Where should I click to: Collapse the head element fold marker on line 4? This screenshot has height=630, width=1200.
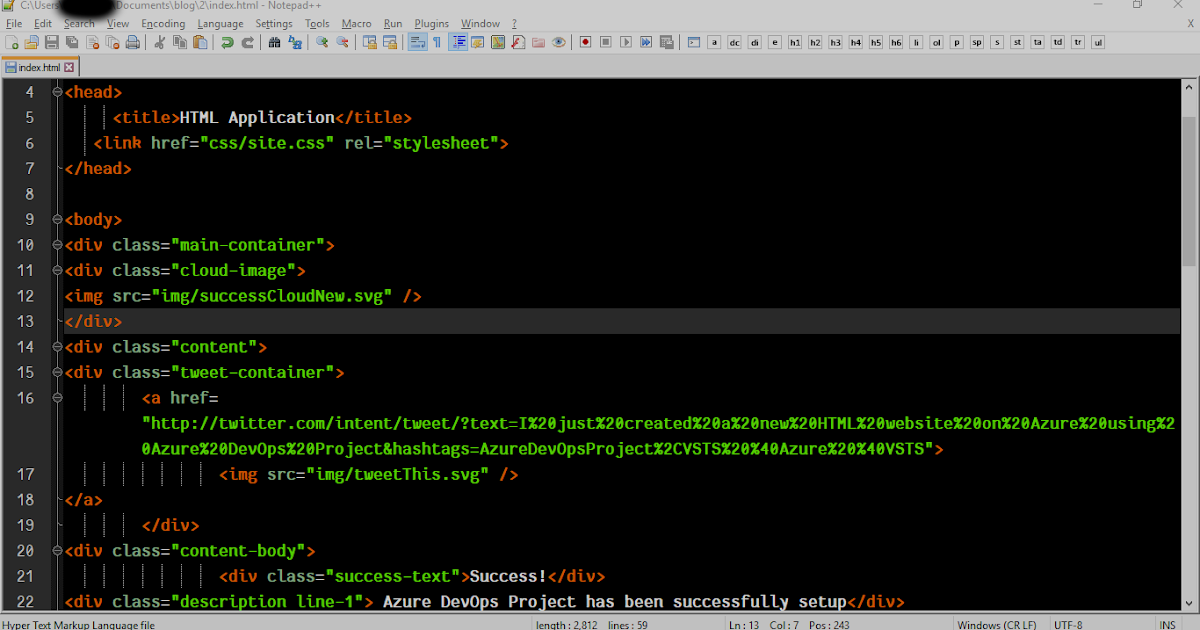[57, 91]
